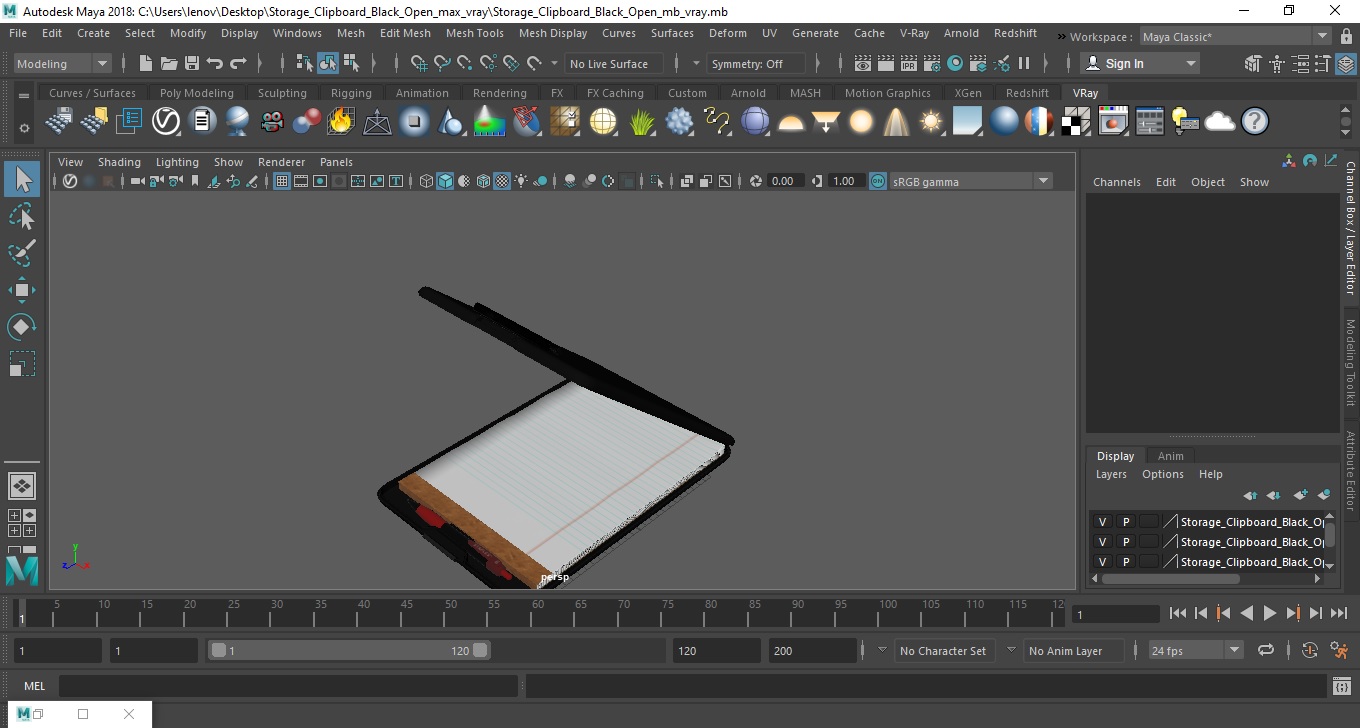Expand the snap options arrow before No Live Surface
Image resolution: width=1360 pixels, height=728 pixels.
[555, 63]
